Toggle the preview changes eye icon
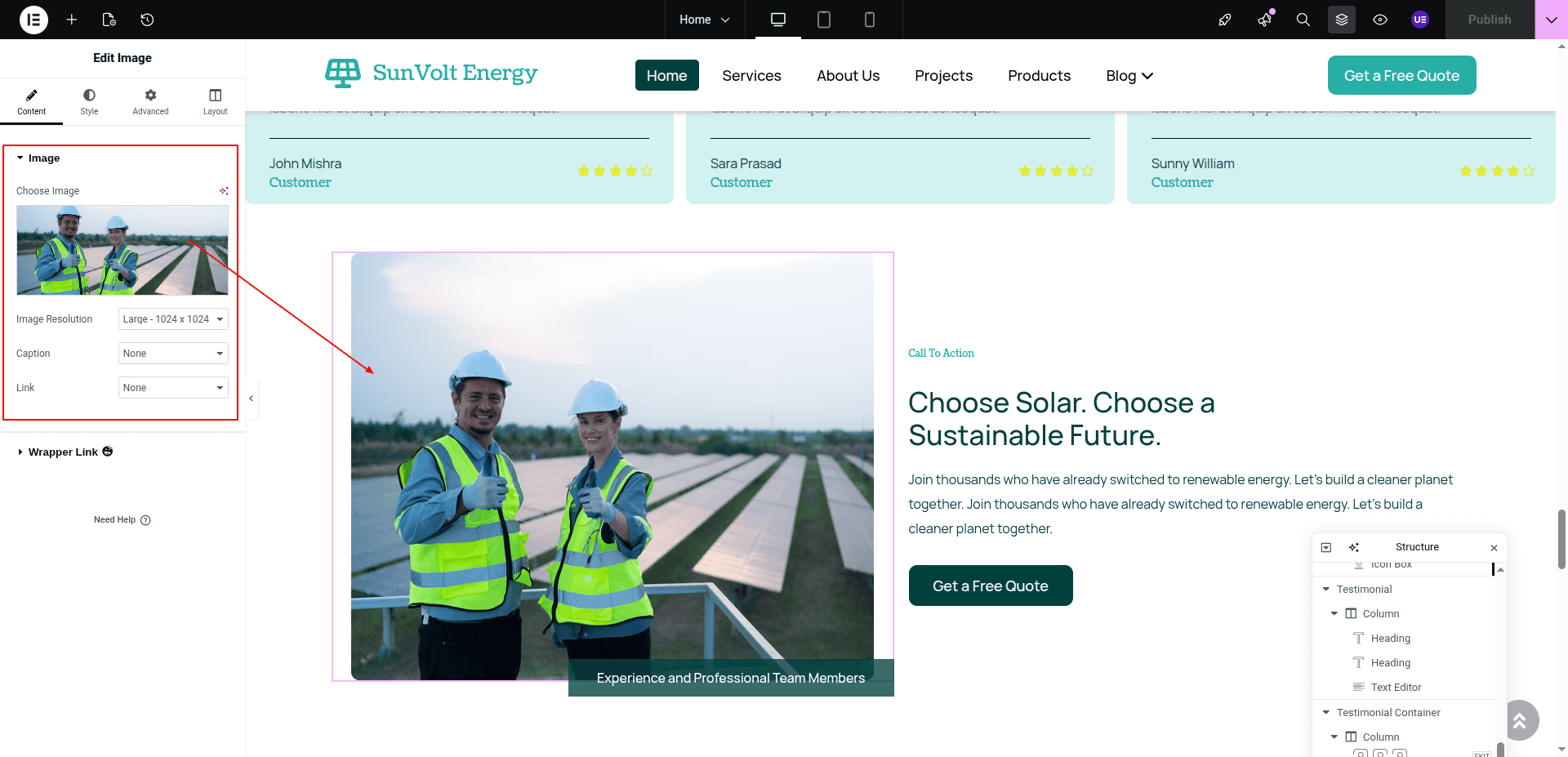The width and height of the screenshot is (1568, 757). 1380,20
